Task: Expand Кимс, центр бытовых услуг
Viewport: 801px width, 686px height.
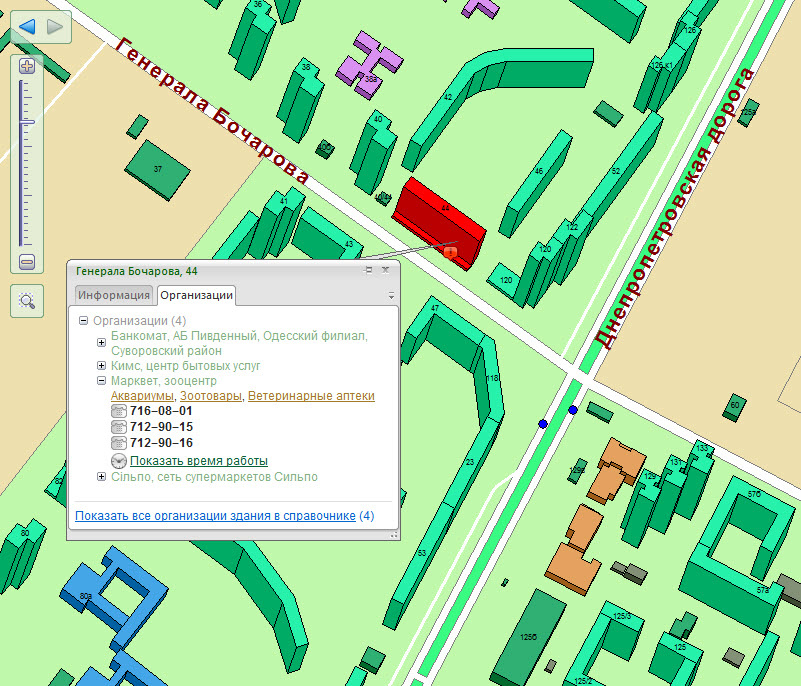Action: [x=102, y=366]
